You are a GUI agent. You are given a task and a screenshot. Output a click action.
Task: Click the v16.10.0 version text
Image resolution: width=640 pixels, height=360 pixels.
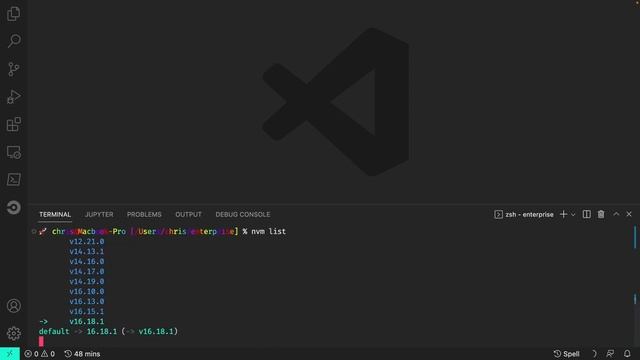pos(87,291)
